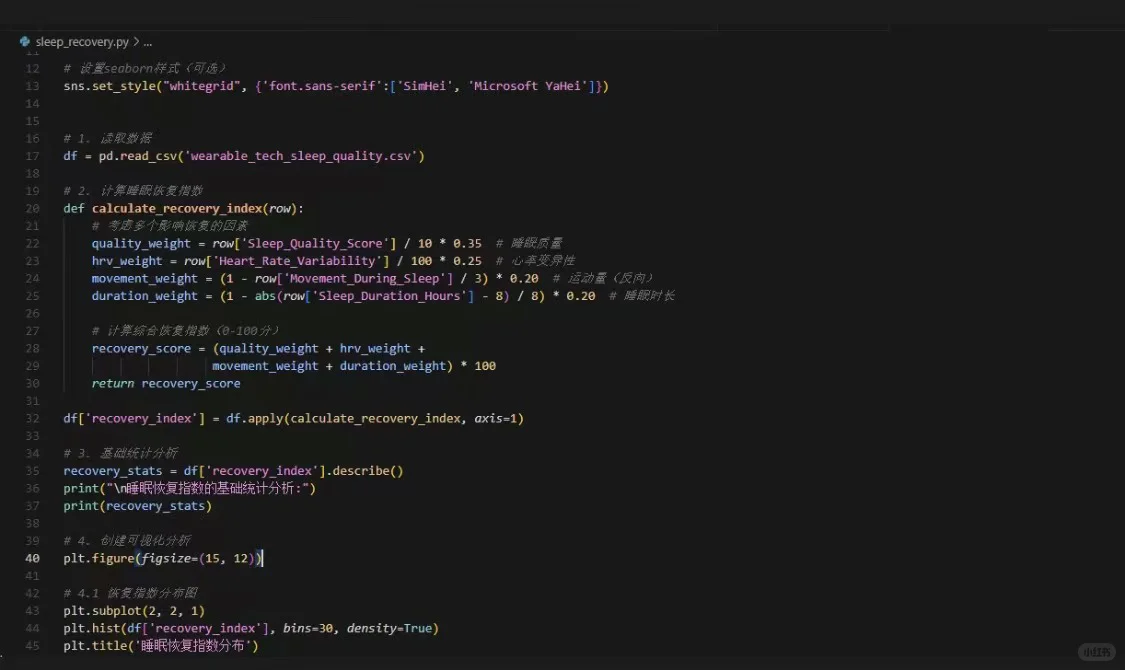Image resolution: width=1125 pixels, height=670 pixels.
Task: Open the sleep_recovery.py breadcrumb
Action: pos(82,42)
